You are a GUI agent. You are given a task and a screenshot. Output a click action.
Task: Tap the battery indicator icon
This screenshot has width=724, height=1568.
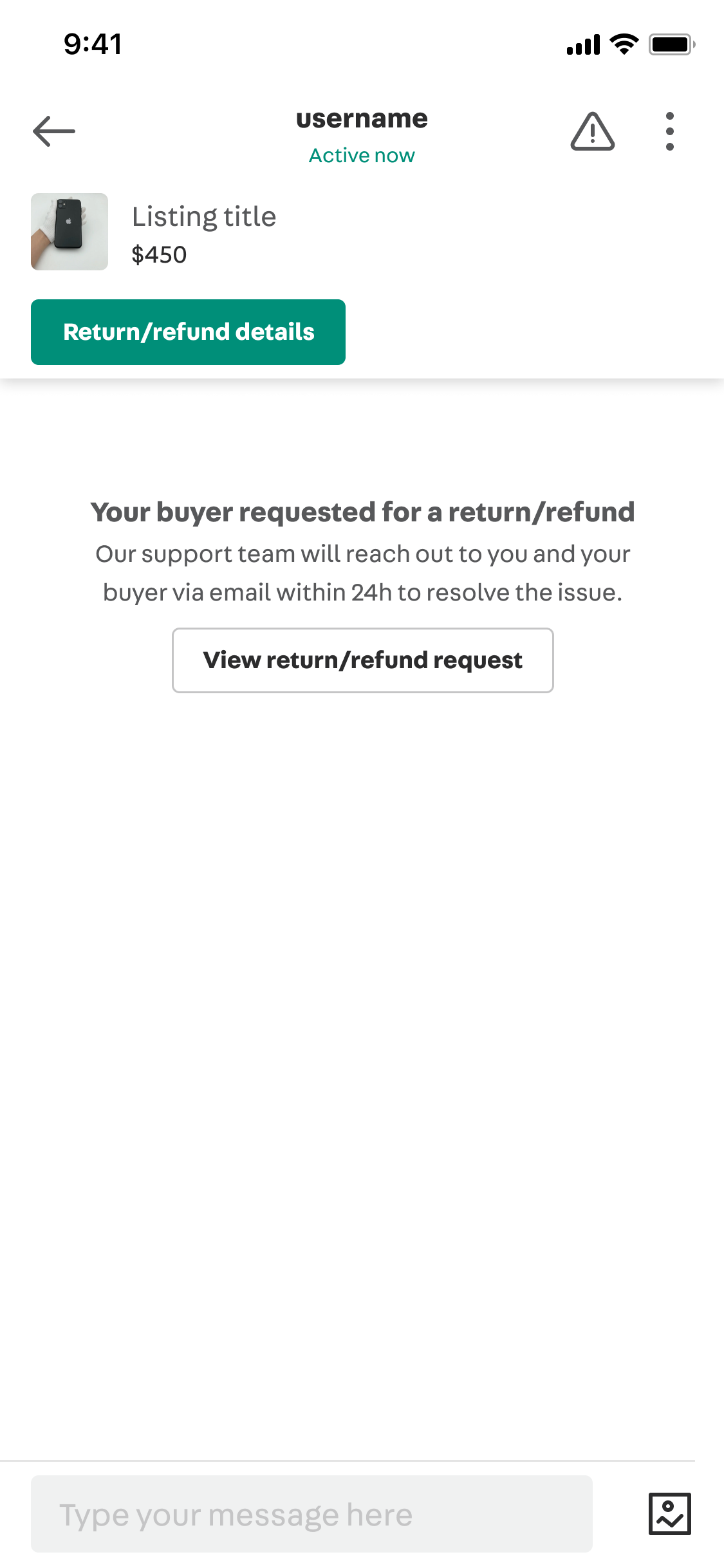point(671,44)
